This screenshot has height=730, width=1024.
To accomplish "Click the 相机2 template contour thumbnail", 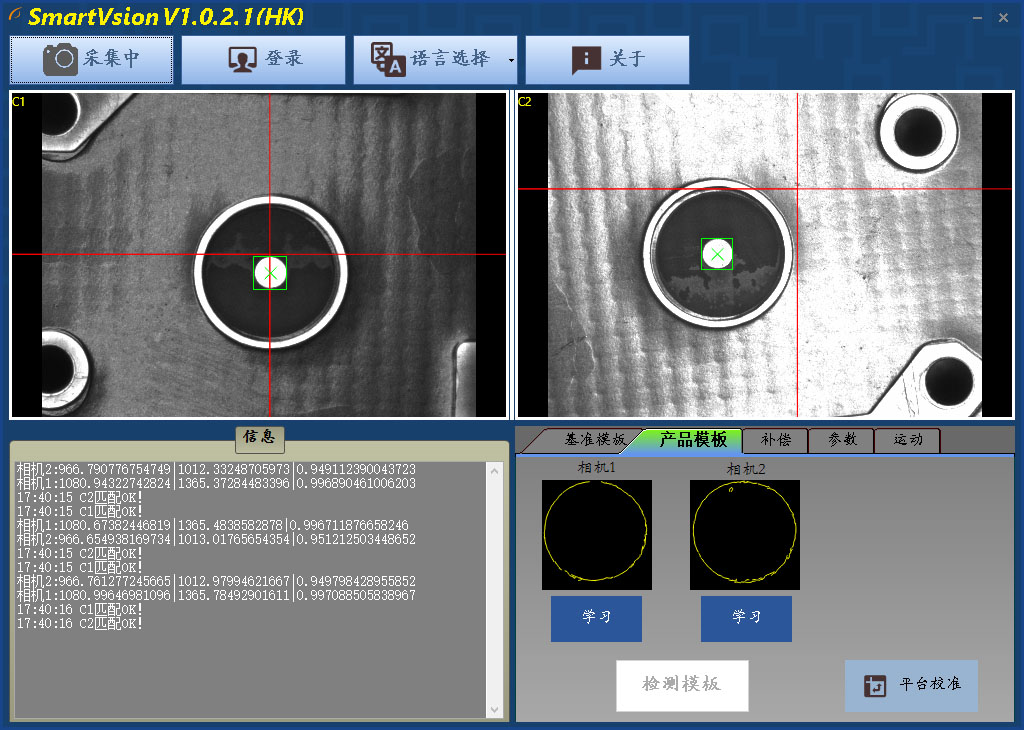I will pyautogui.click(x=745, y=534).
